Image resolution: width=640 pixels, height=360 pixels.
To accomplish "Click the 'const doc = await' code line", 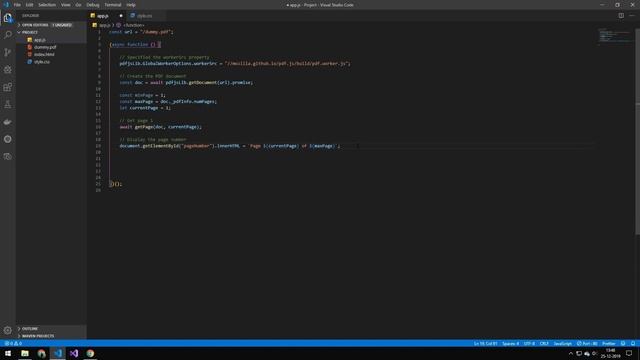I will pos(186,82).
